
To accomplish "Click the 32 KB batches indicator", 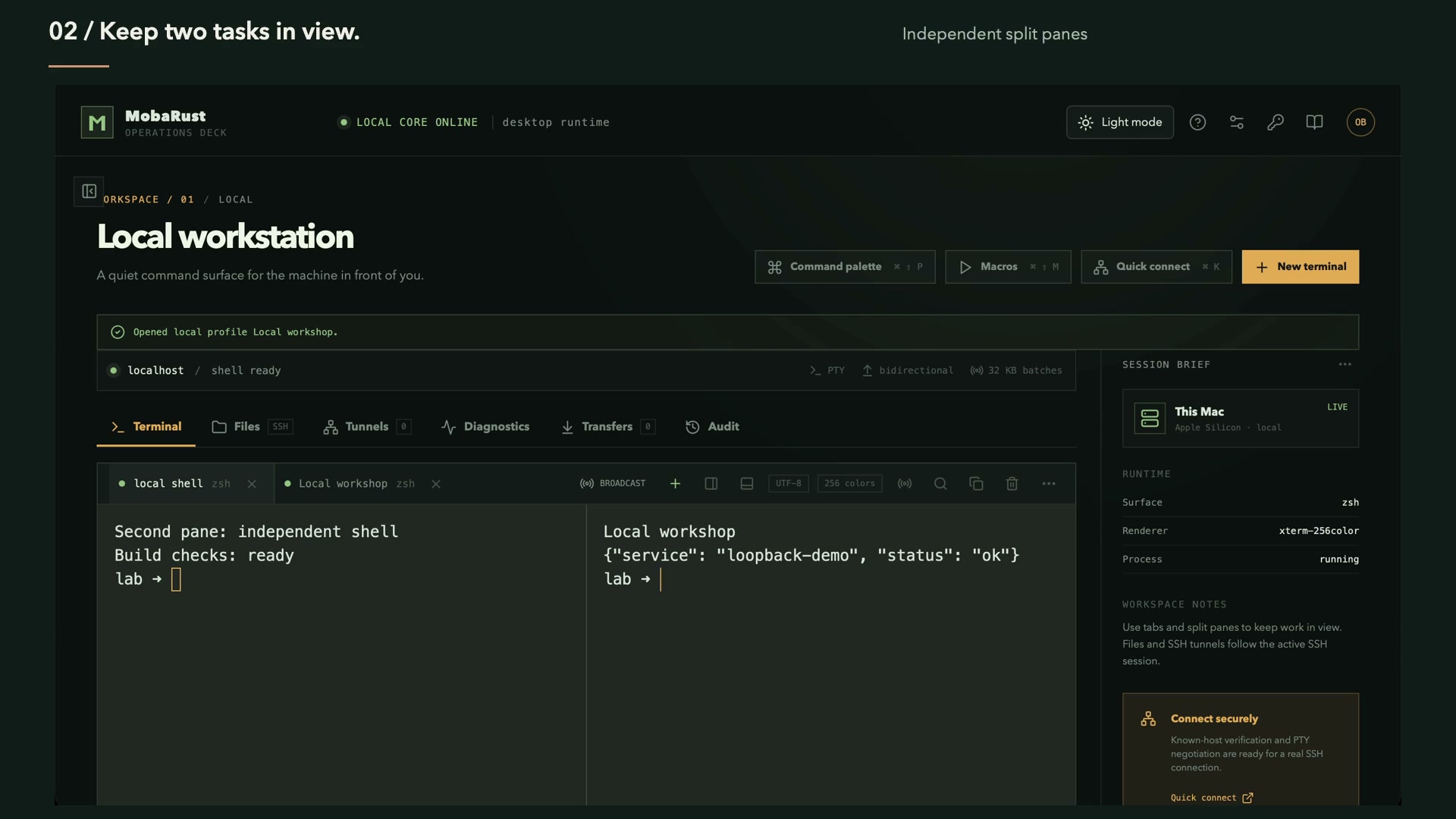I will [1016, 371].
